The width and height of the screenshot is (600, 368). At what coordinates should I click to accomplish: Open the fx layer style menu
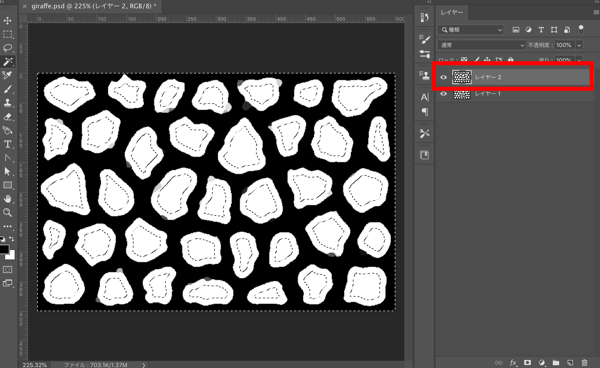coord(513,363)
